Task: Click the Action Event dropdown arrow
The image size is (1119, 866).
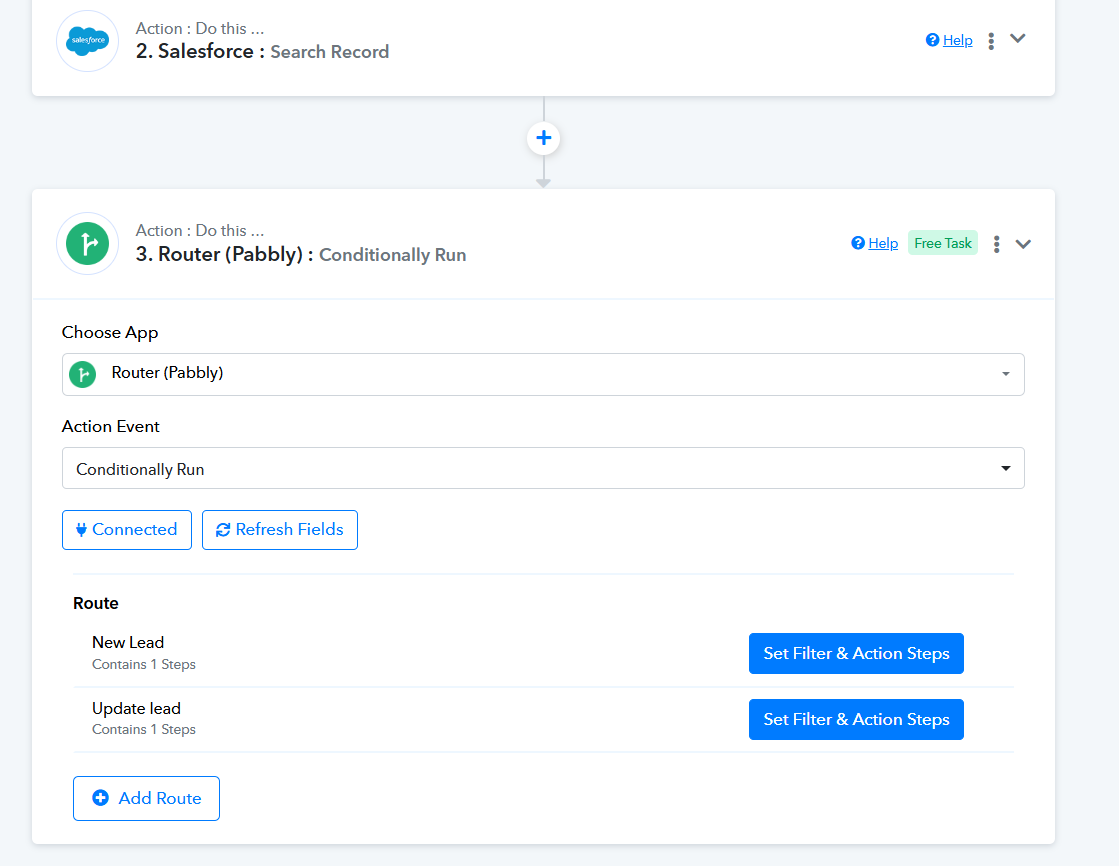Action: pos(1006,468)
